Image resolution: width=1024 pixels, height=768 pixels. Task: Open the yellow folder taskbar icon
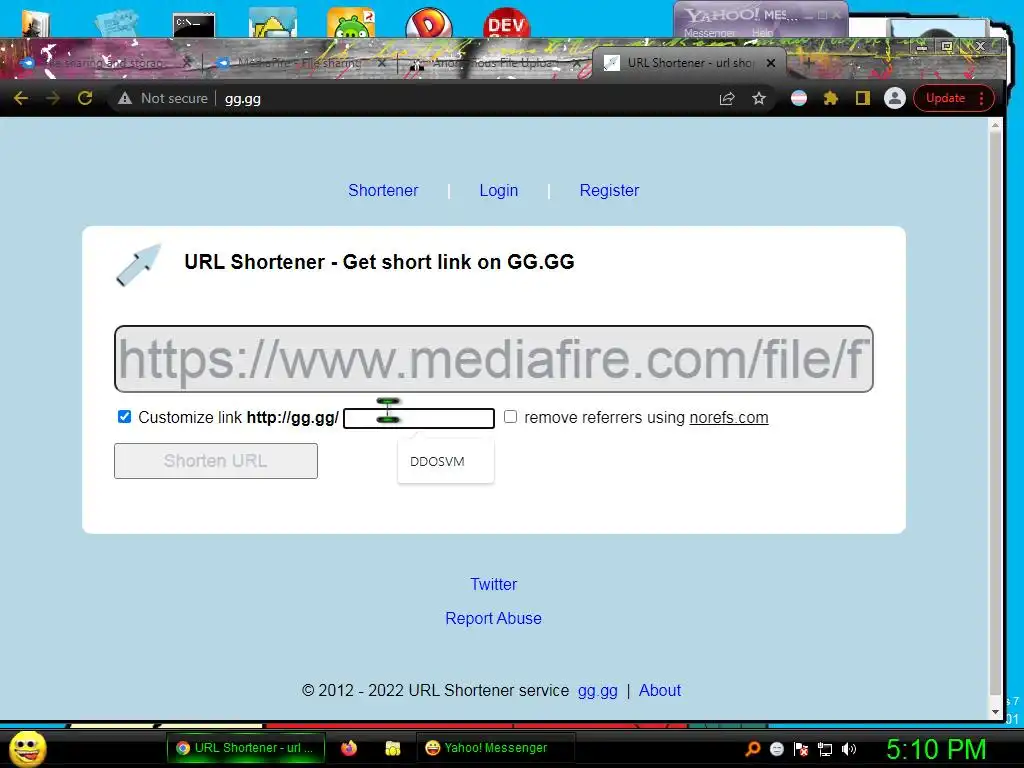coord(392,748)
